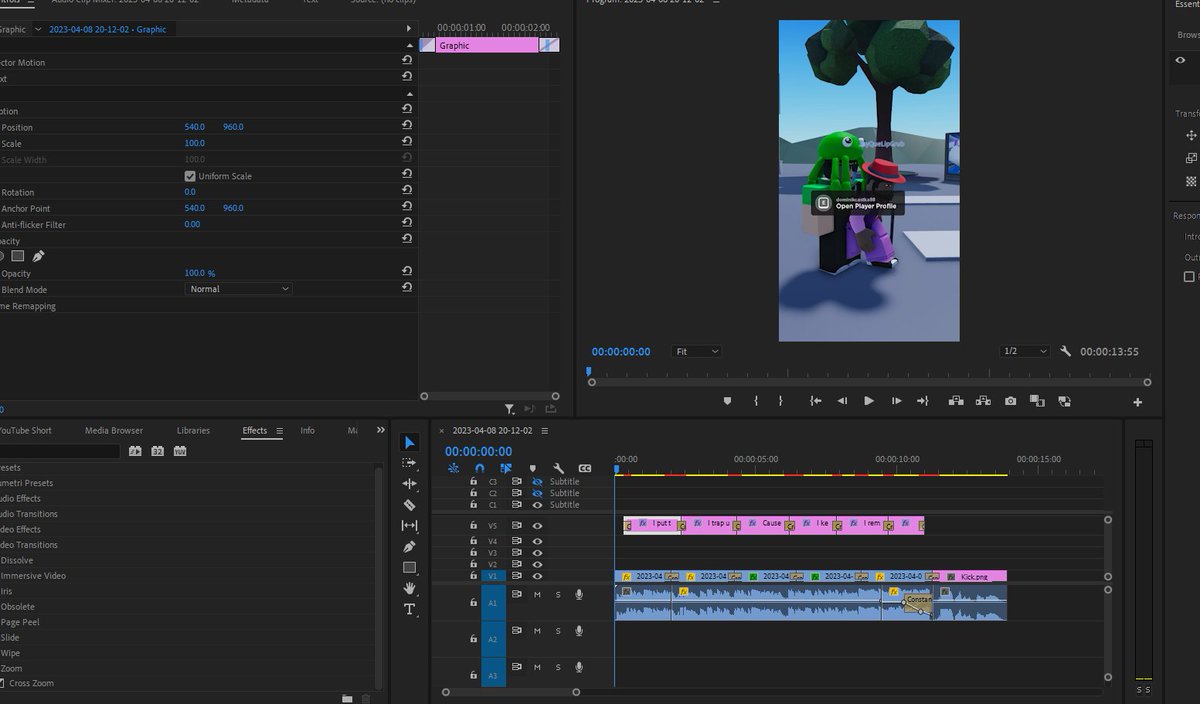Click the wrench icon in the Program monitor
1200x704 pixels.
click(x=1065, y=351)
